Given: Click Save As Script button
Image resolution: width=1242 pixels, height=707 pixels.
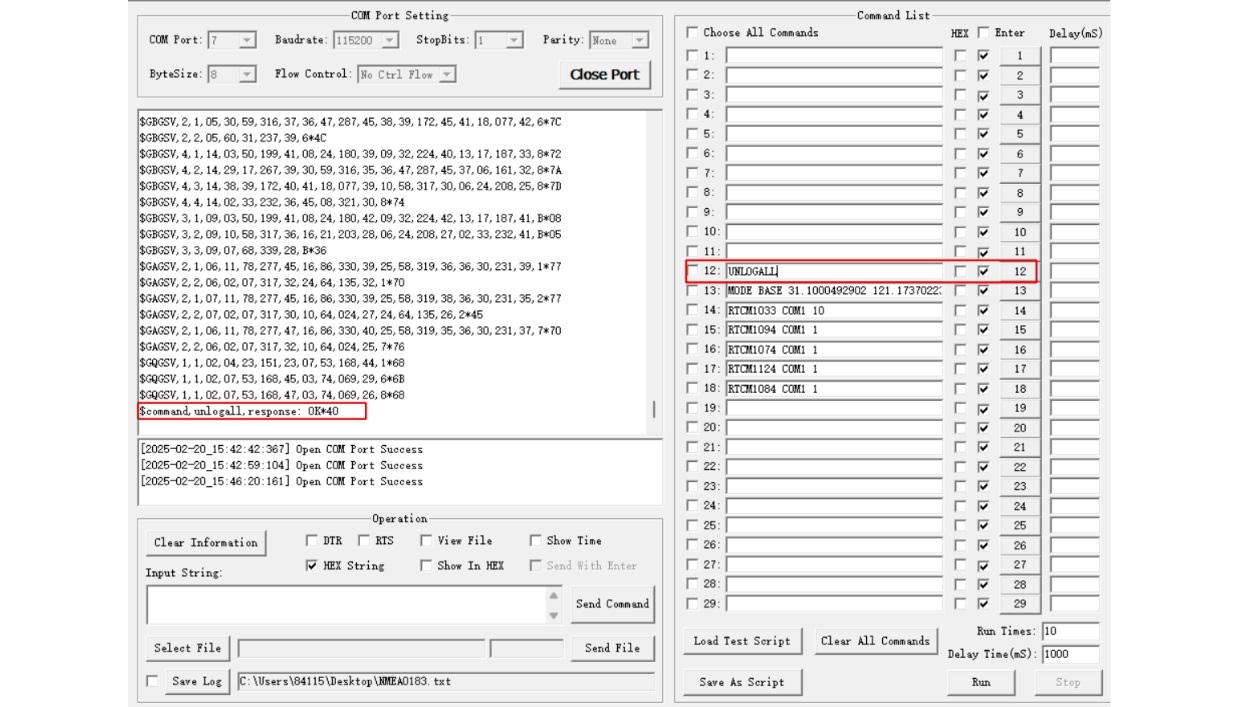Looking at the screenshot, I should click(x=741, y=682).
